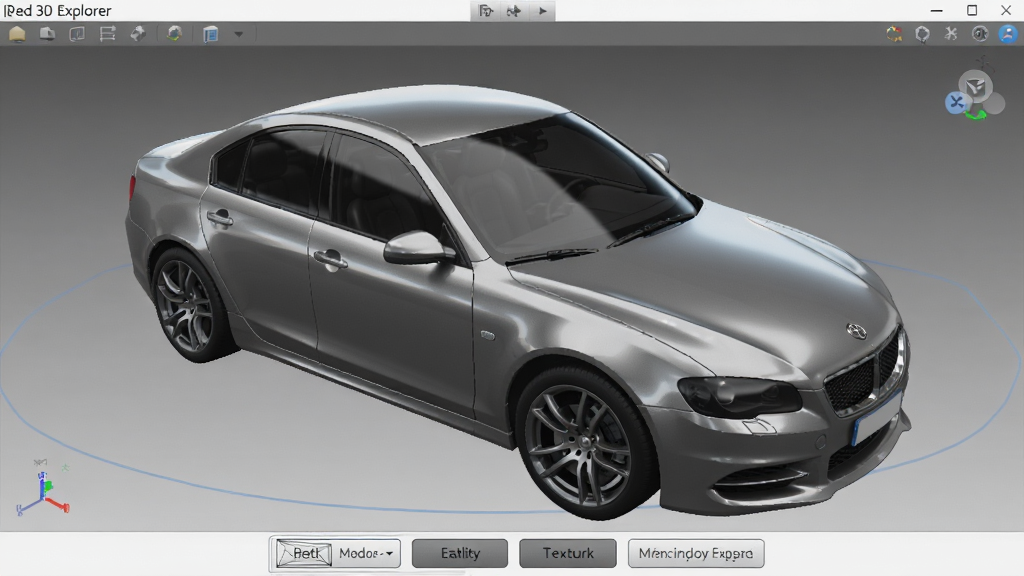Click the play arrow in the title bar
The height and width of the screenshot is (576, 1024).
[542, 11]
